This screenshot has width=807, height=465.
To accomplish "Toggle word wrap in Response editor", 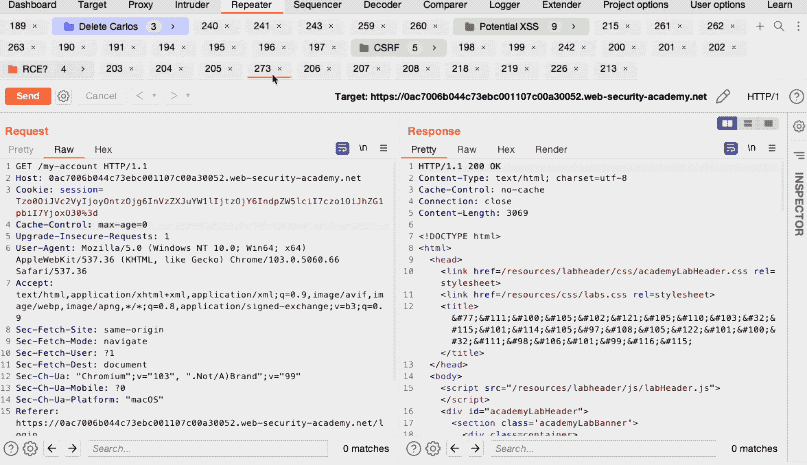I will tap(731, 148).
